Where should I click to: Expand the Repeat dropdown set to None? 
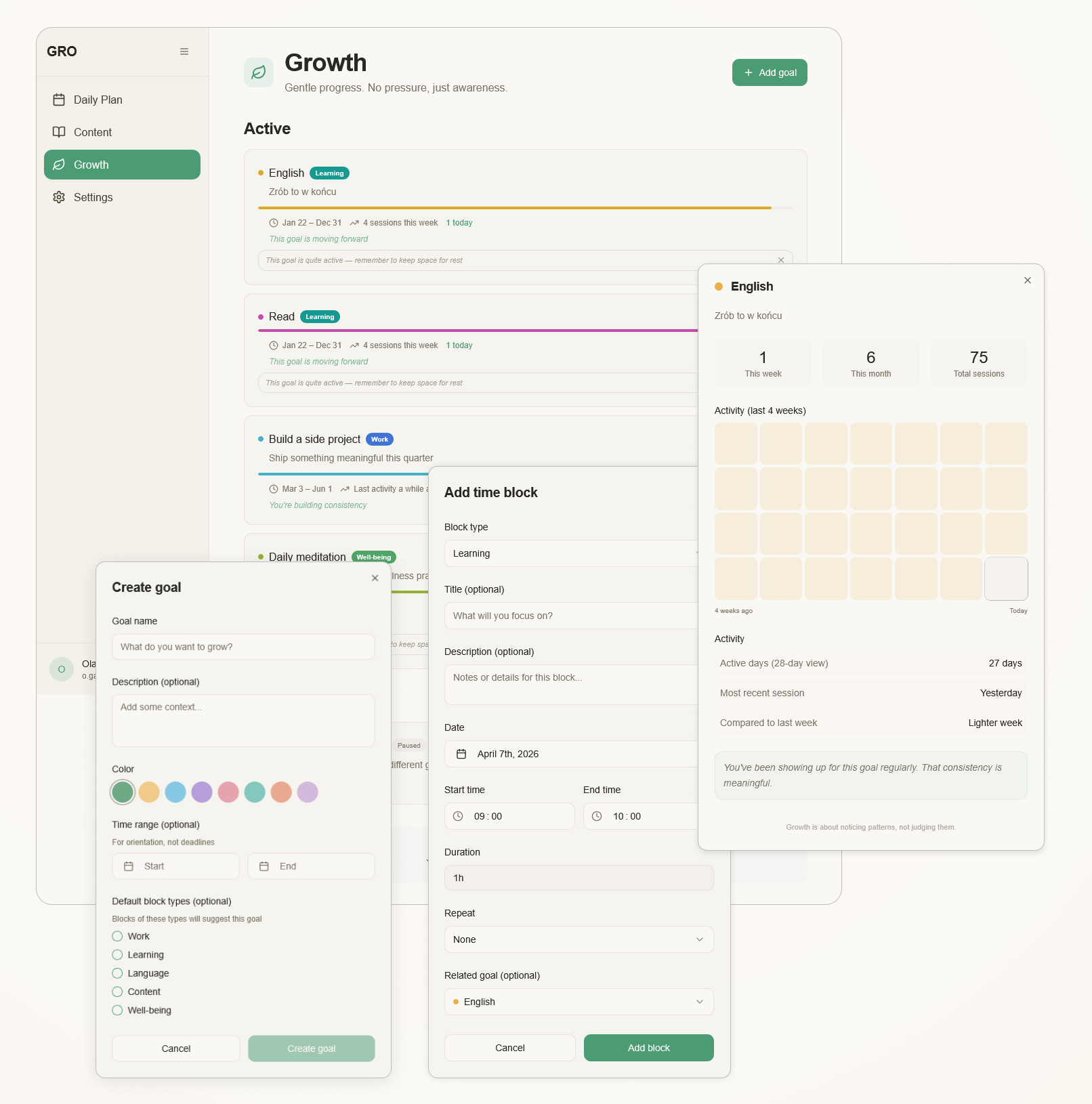click(x=579, y=939)
